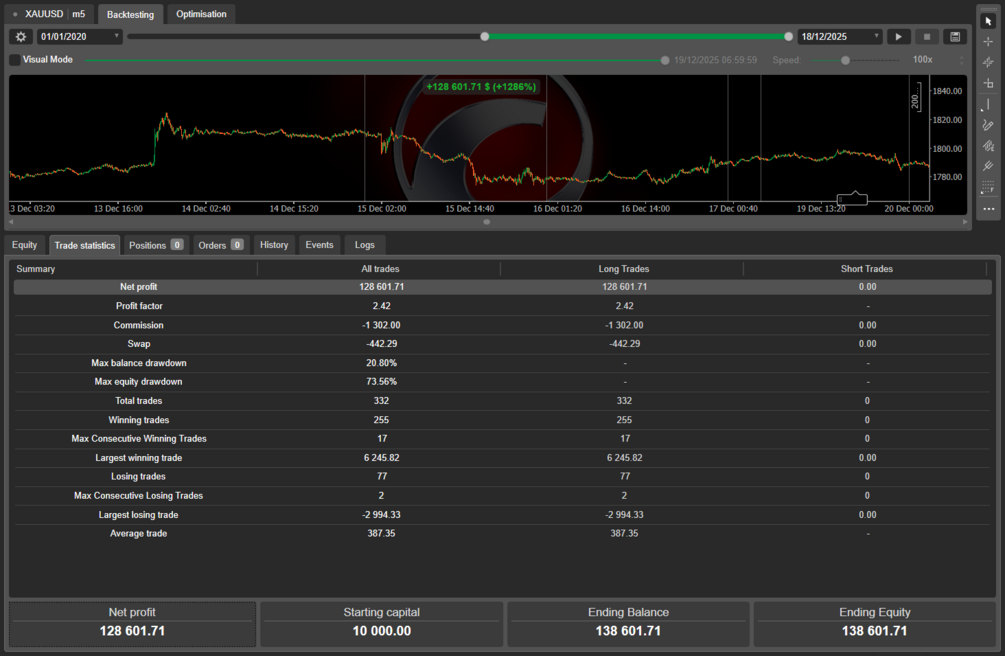This screenshot has width=1005, height=656.
Task: Select the freehand pencil drawing tool
Action: coord(988,125)
